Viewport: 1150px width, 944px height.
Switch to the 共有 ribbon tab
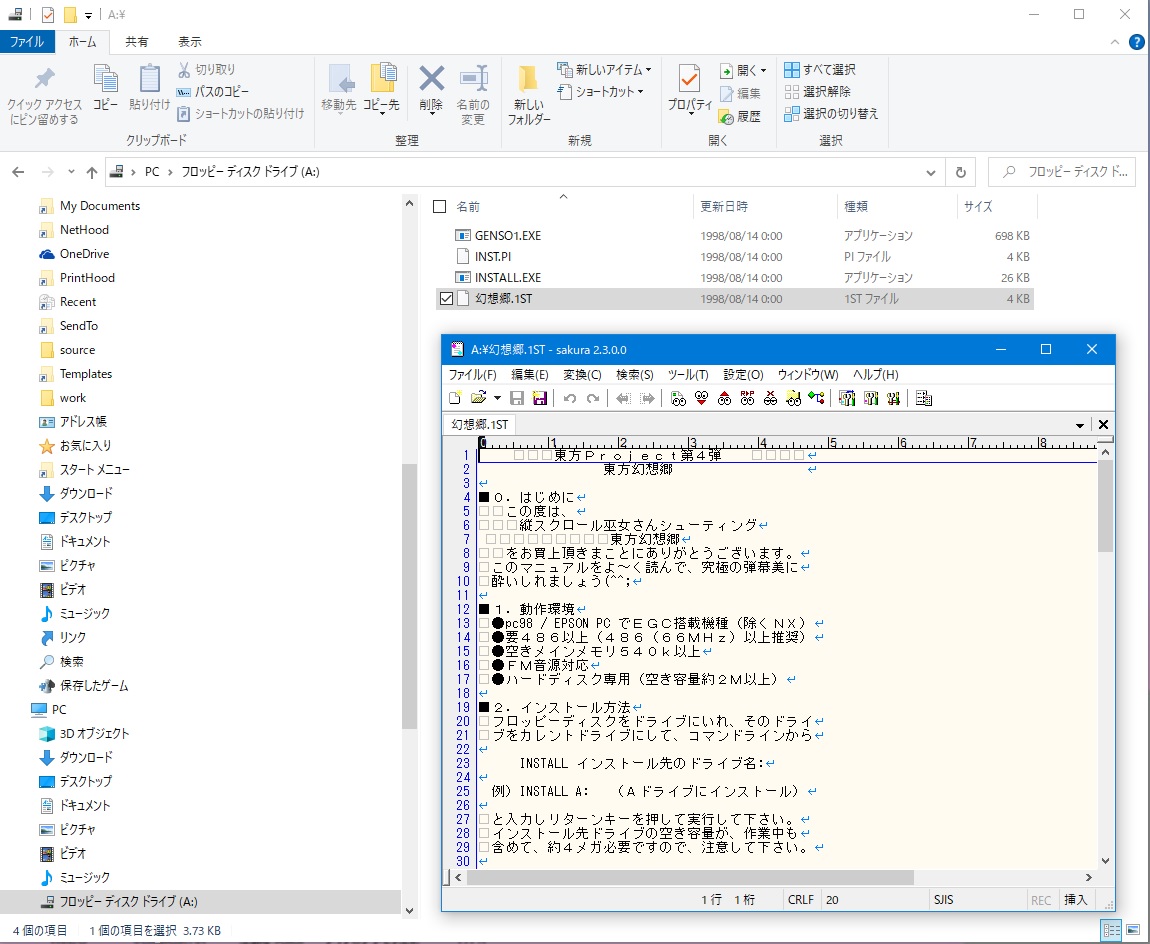(x=136, y=42)
